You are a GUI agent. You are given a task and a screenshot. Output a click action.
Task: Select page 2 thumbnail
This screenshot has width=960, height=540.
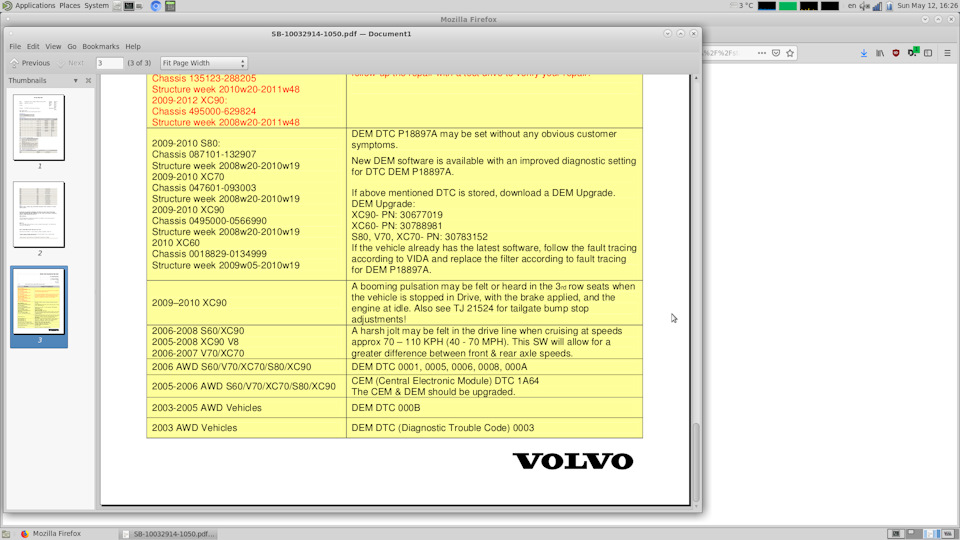tap(39, 214)
